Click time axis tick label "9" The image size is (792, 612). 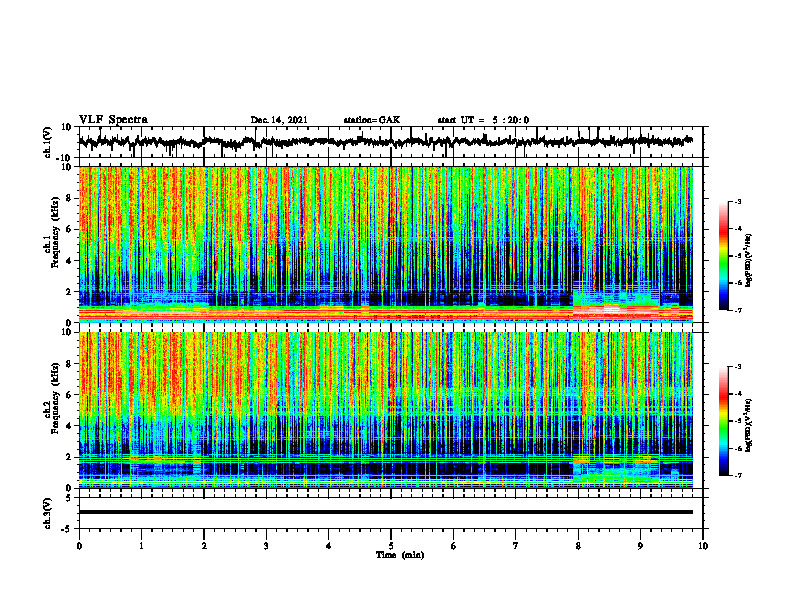tap(640, 546)
